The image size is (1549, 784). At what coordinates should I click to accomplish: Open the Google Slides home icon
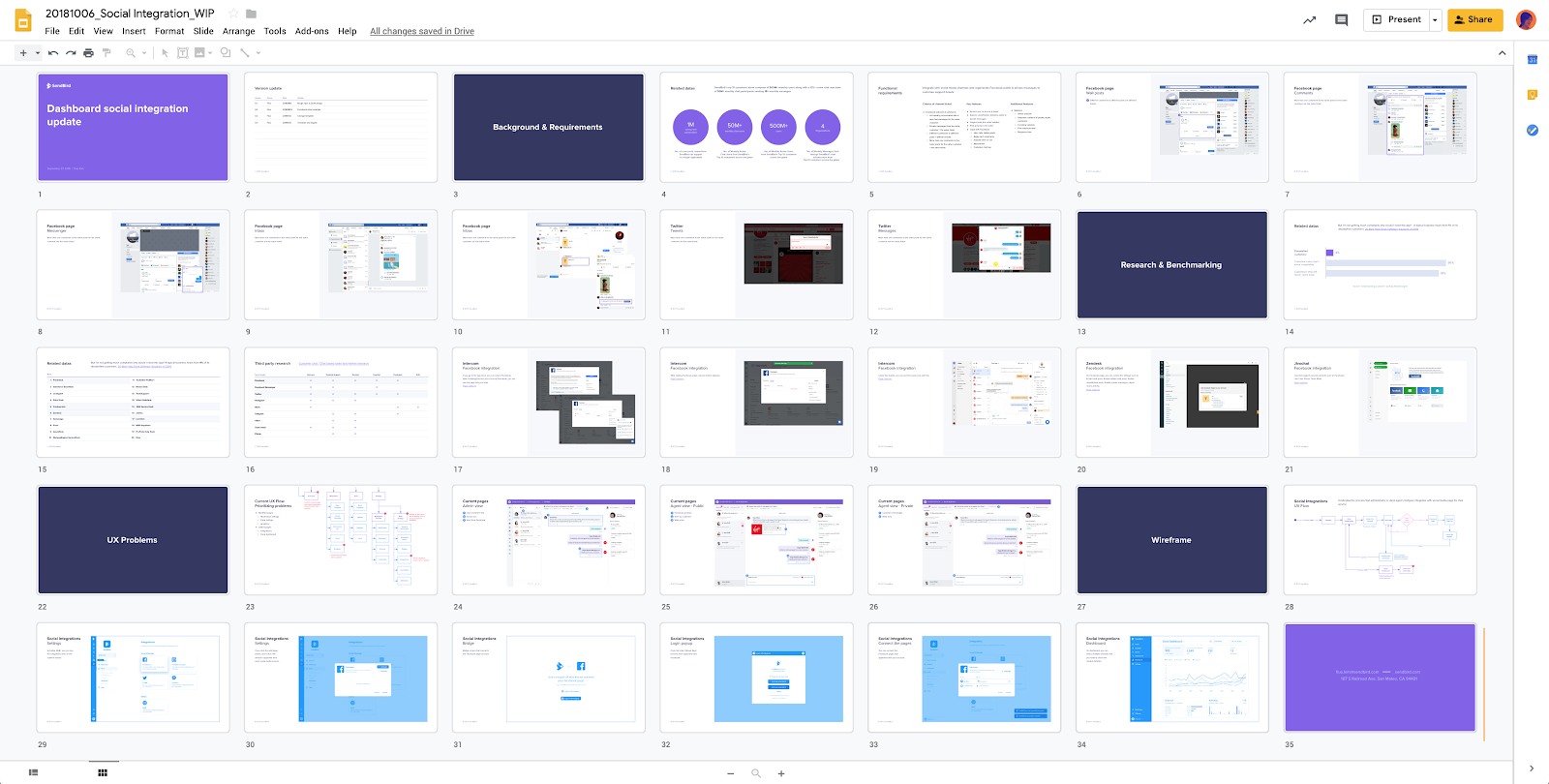(x=23, y=20)
